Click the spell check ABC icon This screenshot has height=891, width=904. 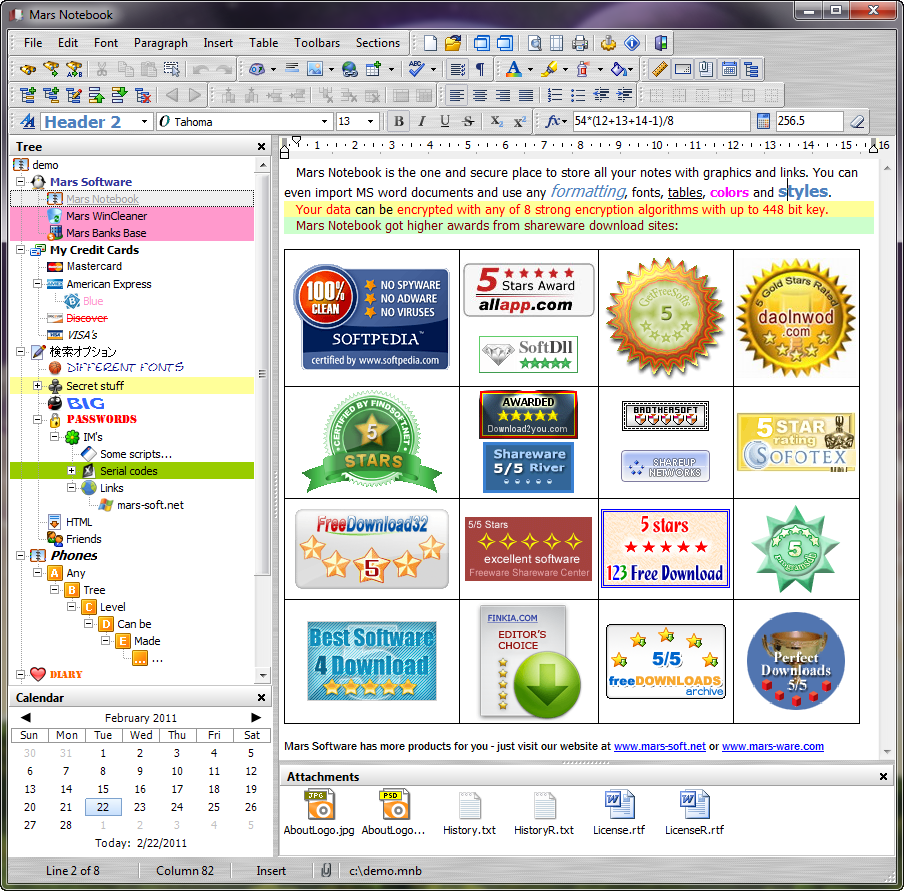416,69
